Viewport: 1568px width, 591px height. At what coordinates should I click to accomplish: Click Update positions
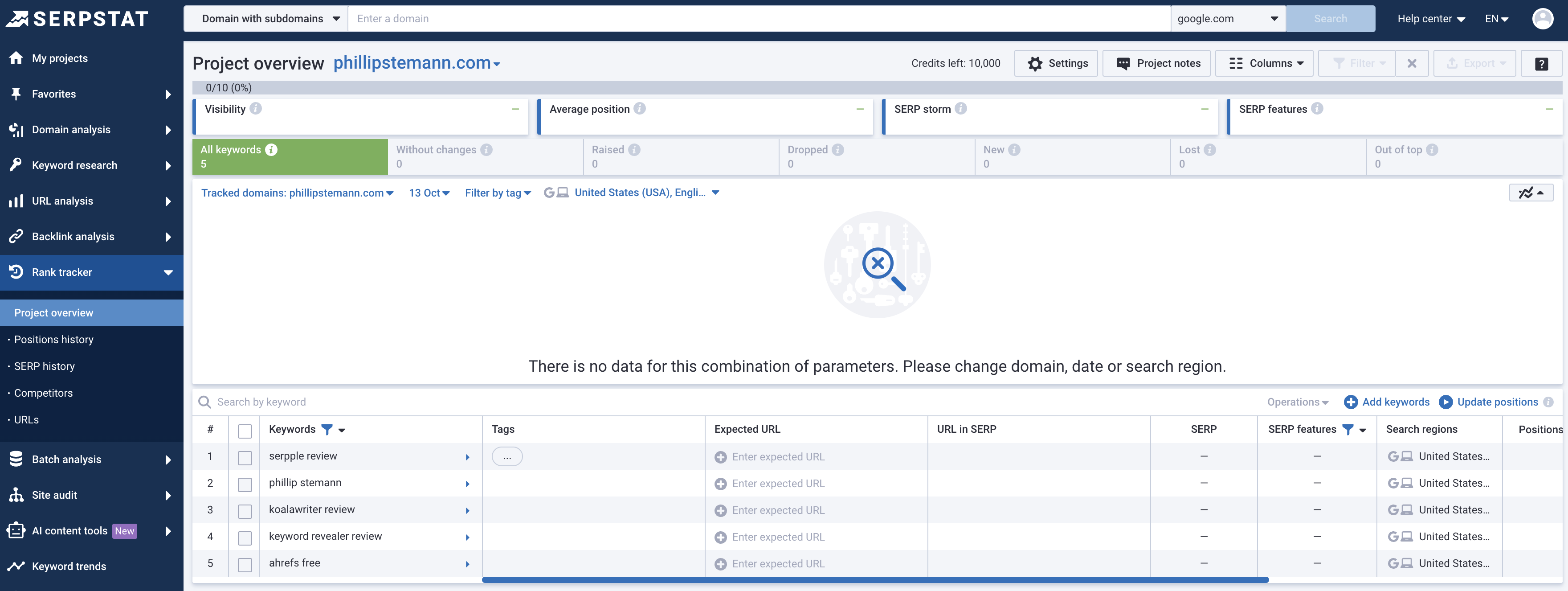point(1488,402)
